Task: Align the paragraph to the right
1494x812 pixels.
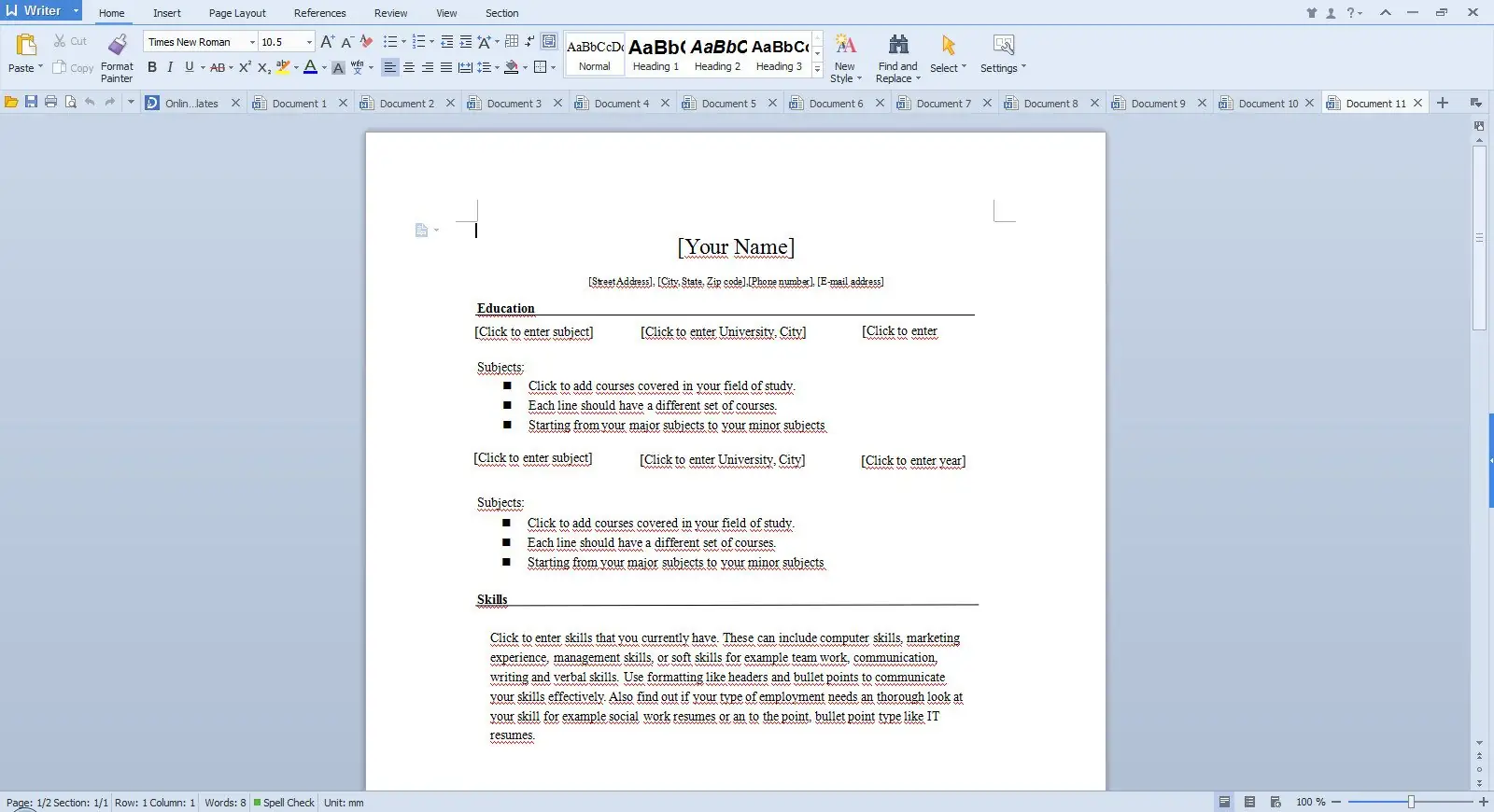Action: click(x=428, y=67)
